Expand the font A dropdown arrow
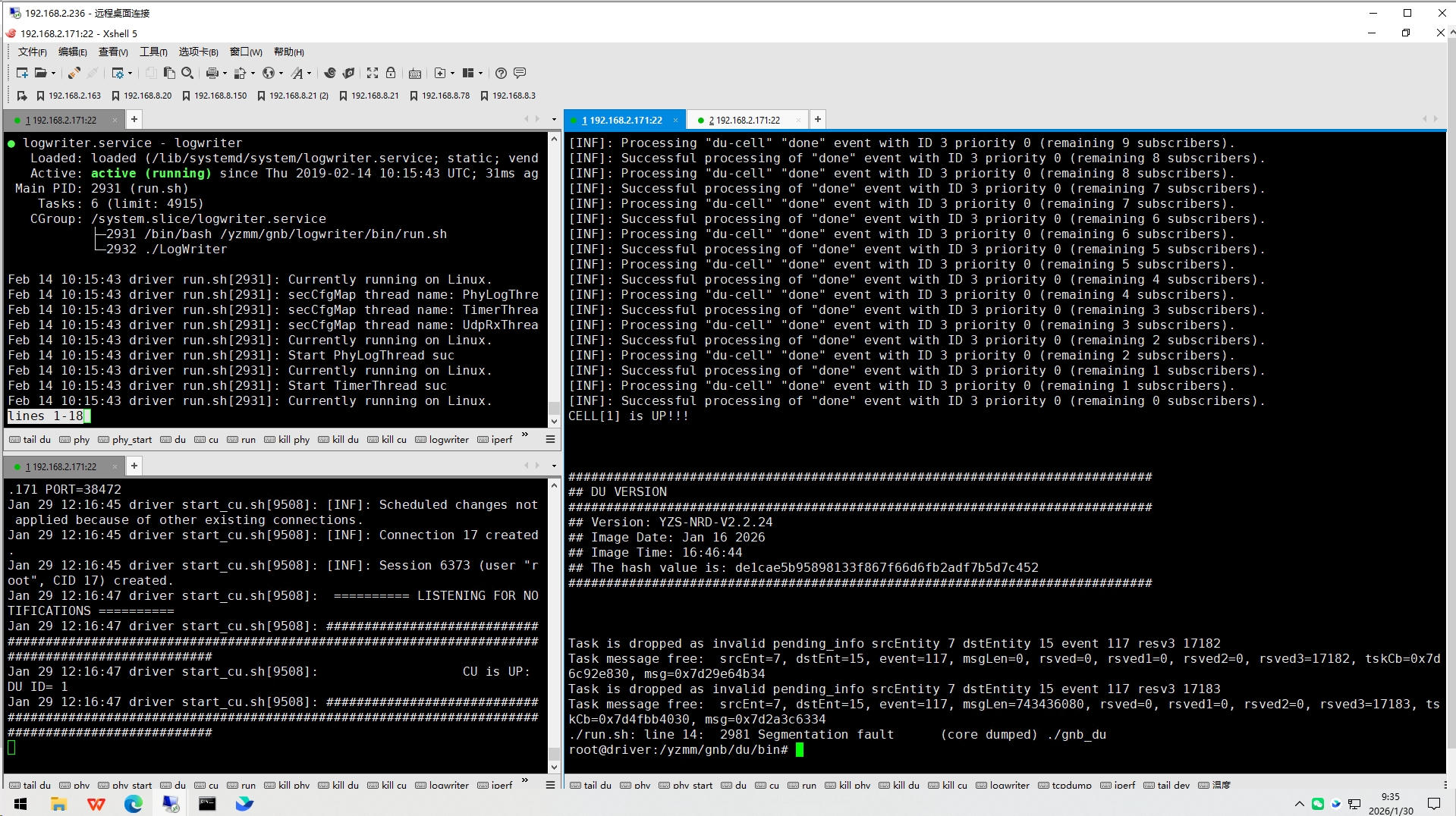The height and width of the screenshot is (816, 1456). click(309, 74)
